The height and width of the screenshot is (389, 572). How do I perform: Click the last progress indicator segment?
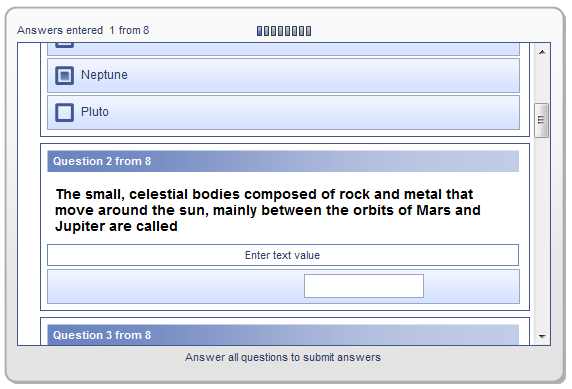pyautogui.click(x=309, y=31)
